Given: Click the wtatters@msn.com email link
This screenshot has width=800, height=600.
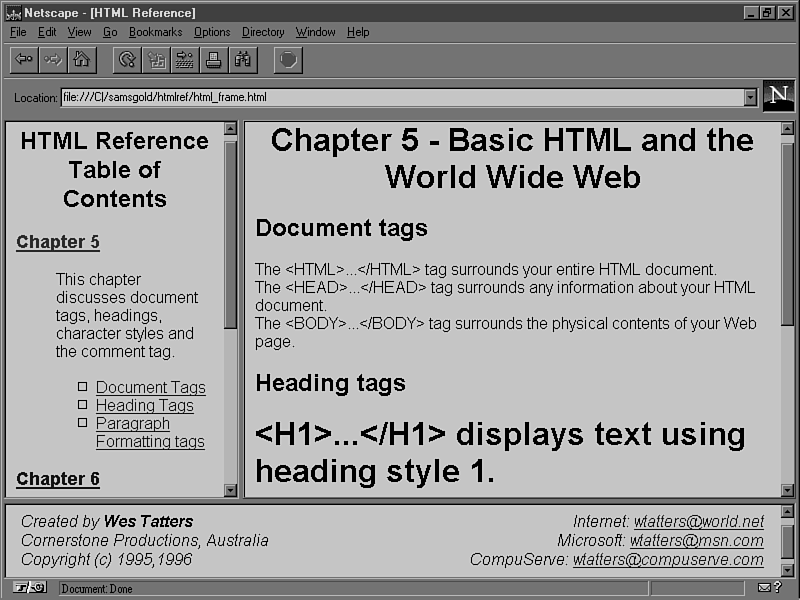Looking at the screenshot, I should tap(696, 540).
